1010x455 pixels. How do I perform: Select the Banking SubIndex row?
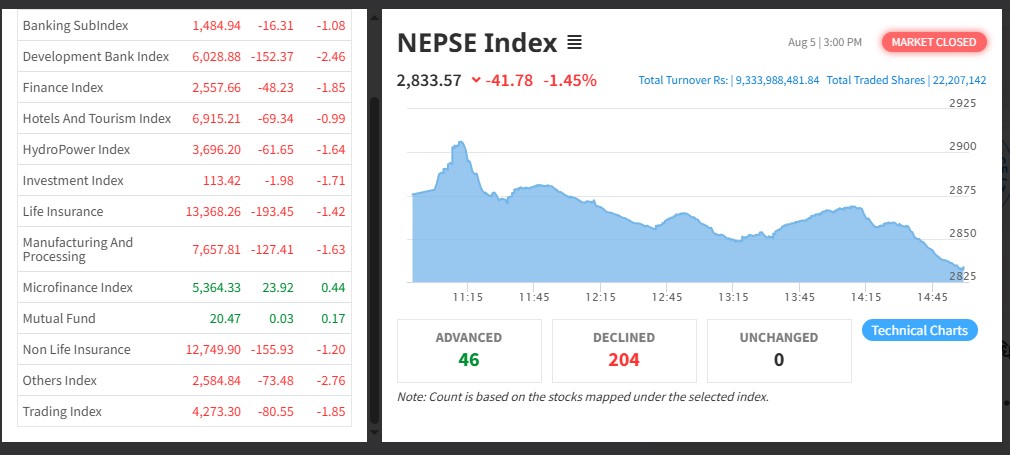[x=75, y=24]
